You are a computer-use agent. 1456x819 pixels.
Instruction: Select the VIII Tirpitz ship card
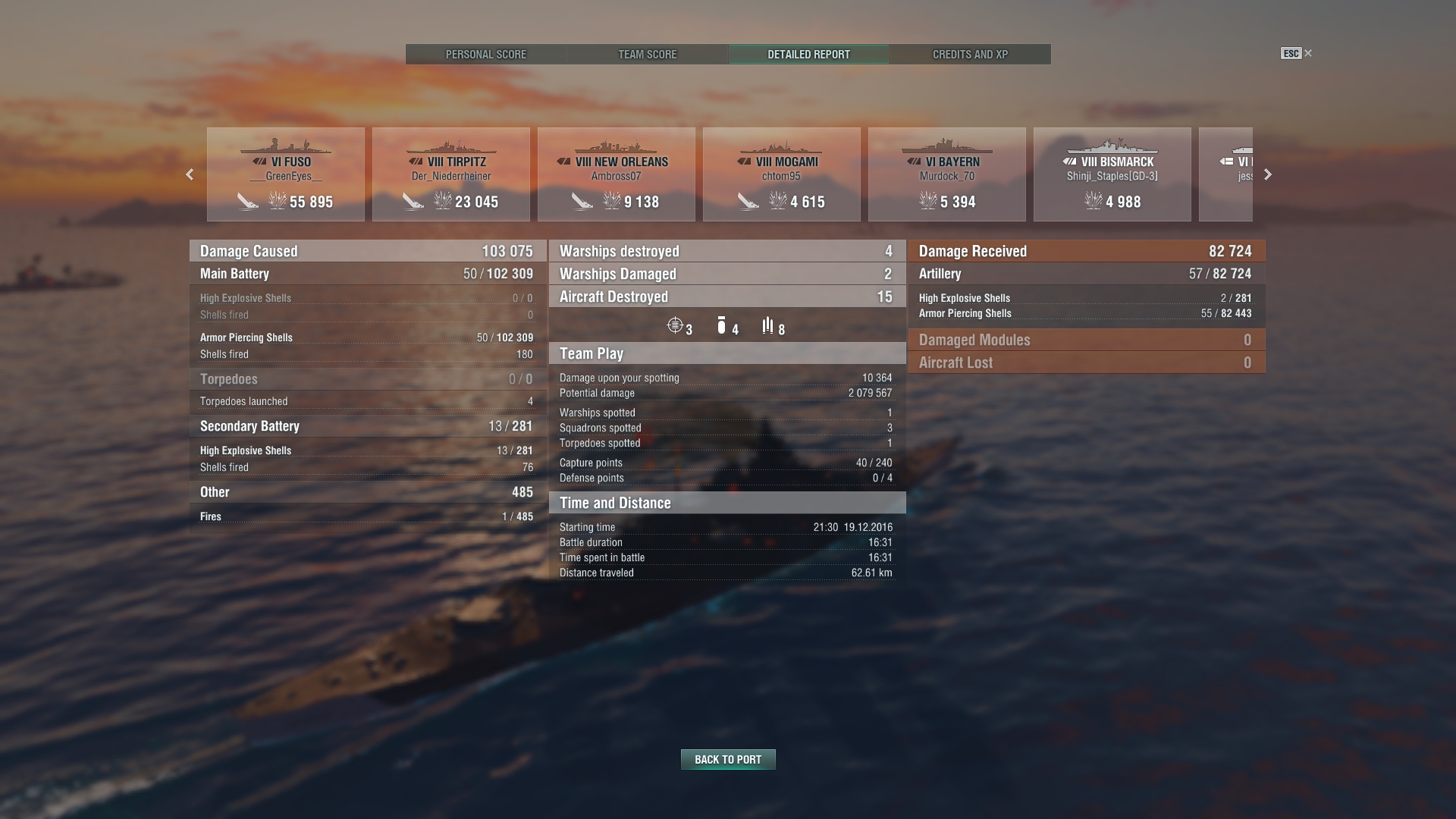(451, 174)
